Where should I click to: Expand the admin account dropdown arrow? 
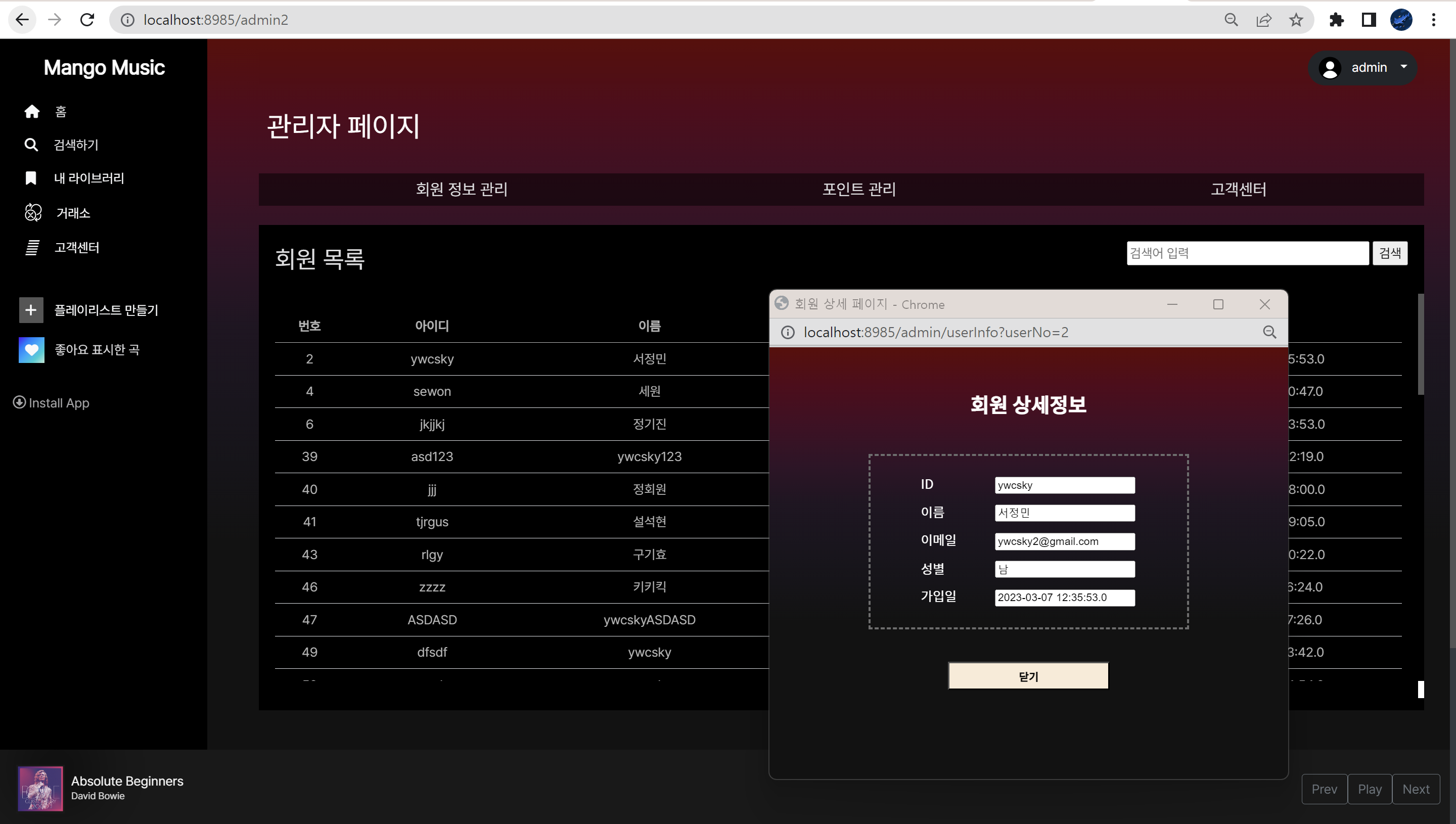coord(1403,67)
